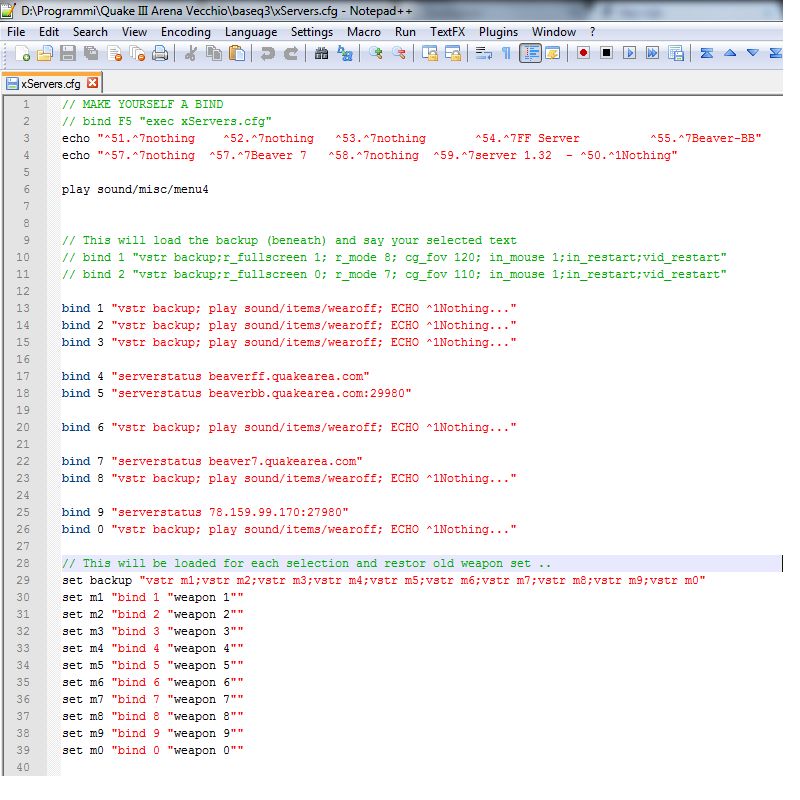Click the Close document toolbar icon

click(x=114, y=53)
